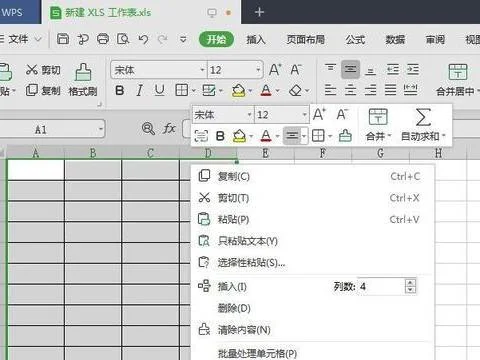
Task: Click the Copy (复制) ribbon button
Action: [43, 90]
